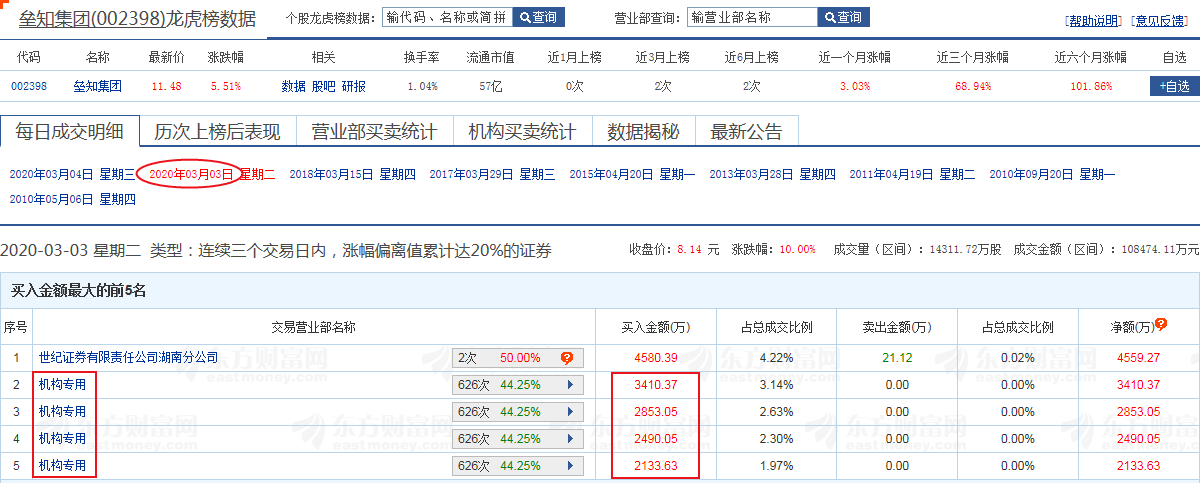This screenshot has height=483, width=1202.
Task: Click the 2.63% ratio cell
Action: click(776, 411)
